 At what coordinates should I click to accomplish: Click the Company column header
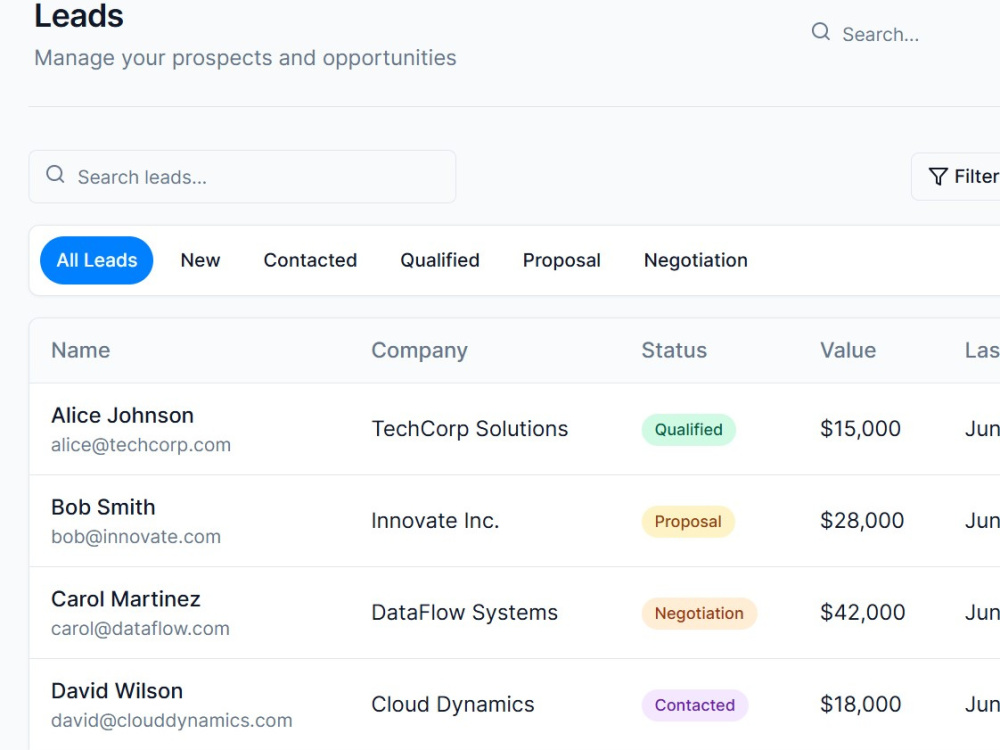point(420,351)
